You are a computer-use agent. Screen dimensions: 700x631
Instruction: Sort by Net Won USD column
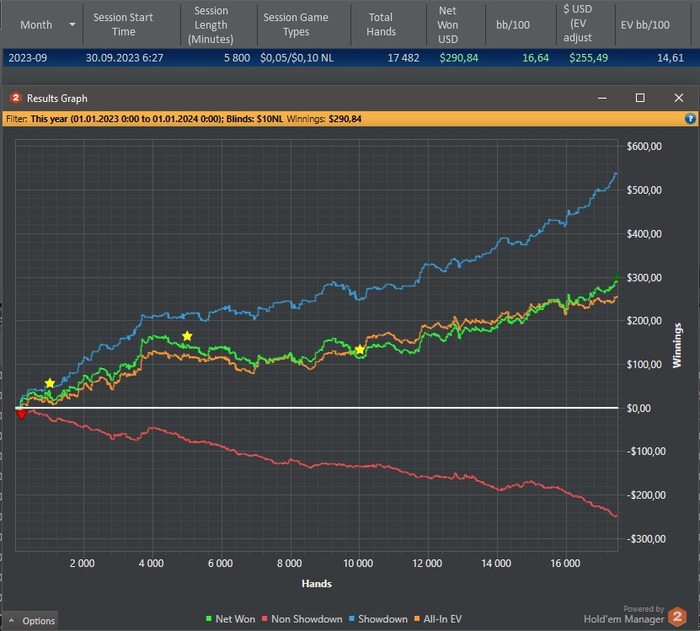tap(448, 25)
